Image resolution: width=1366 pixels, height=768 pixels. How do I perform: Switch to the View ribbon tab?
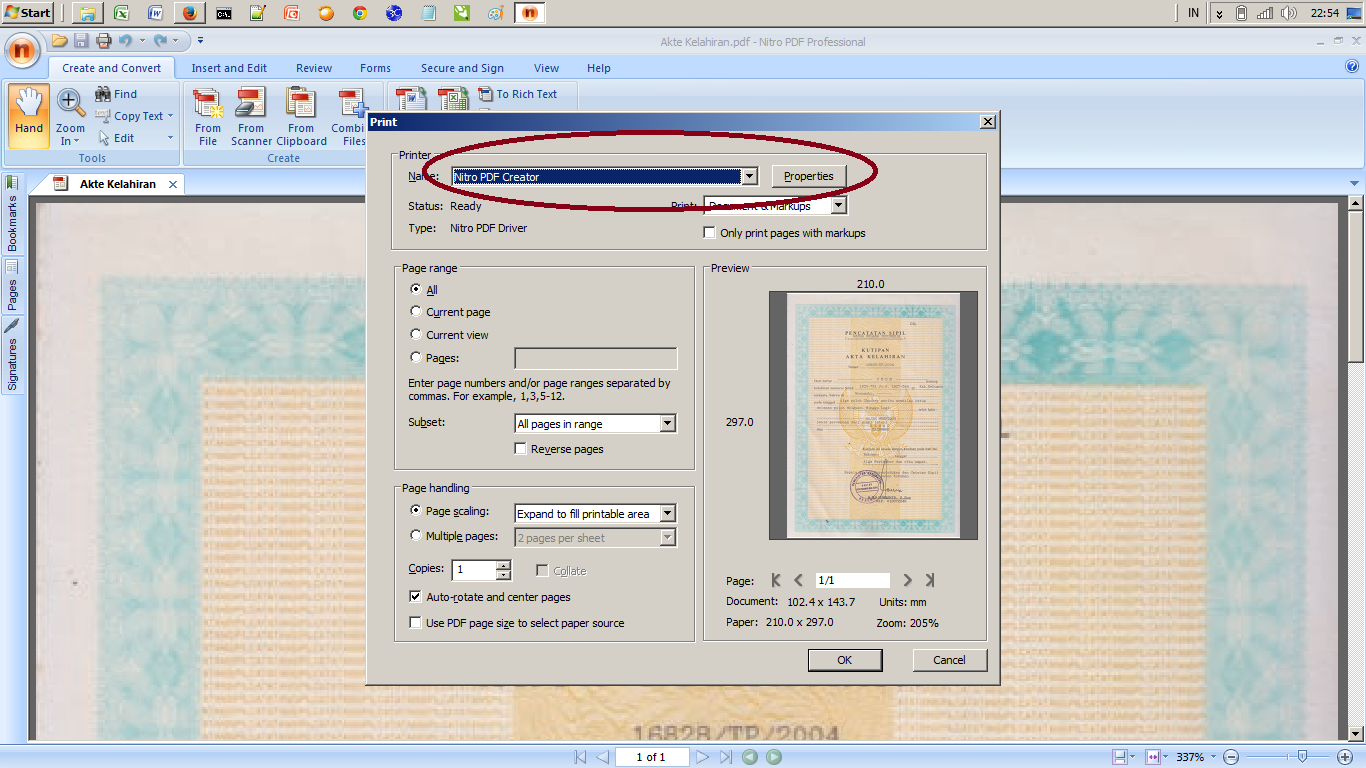pyautogui.click(x=546, y=68)
